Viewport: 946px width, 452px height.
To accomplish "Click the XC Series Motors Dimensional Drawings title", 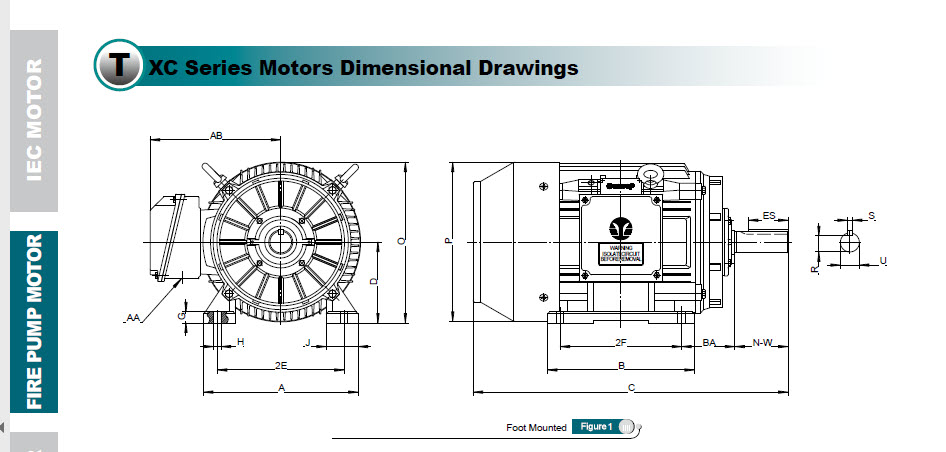I will pyautogui.click(x=363, y=68).
